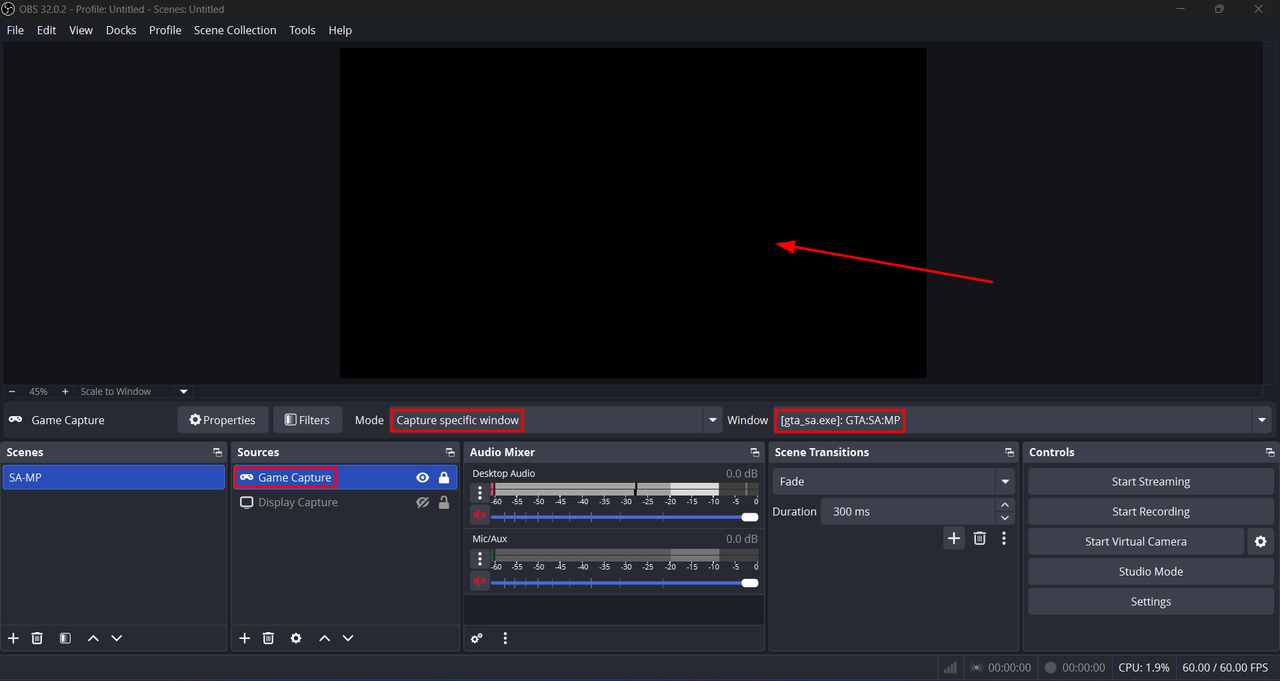This screenshot has width=1280, height=681.
Task: Open Mic/Aux three-dot options
Action: 480,559
